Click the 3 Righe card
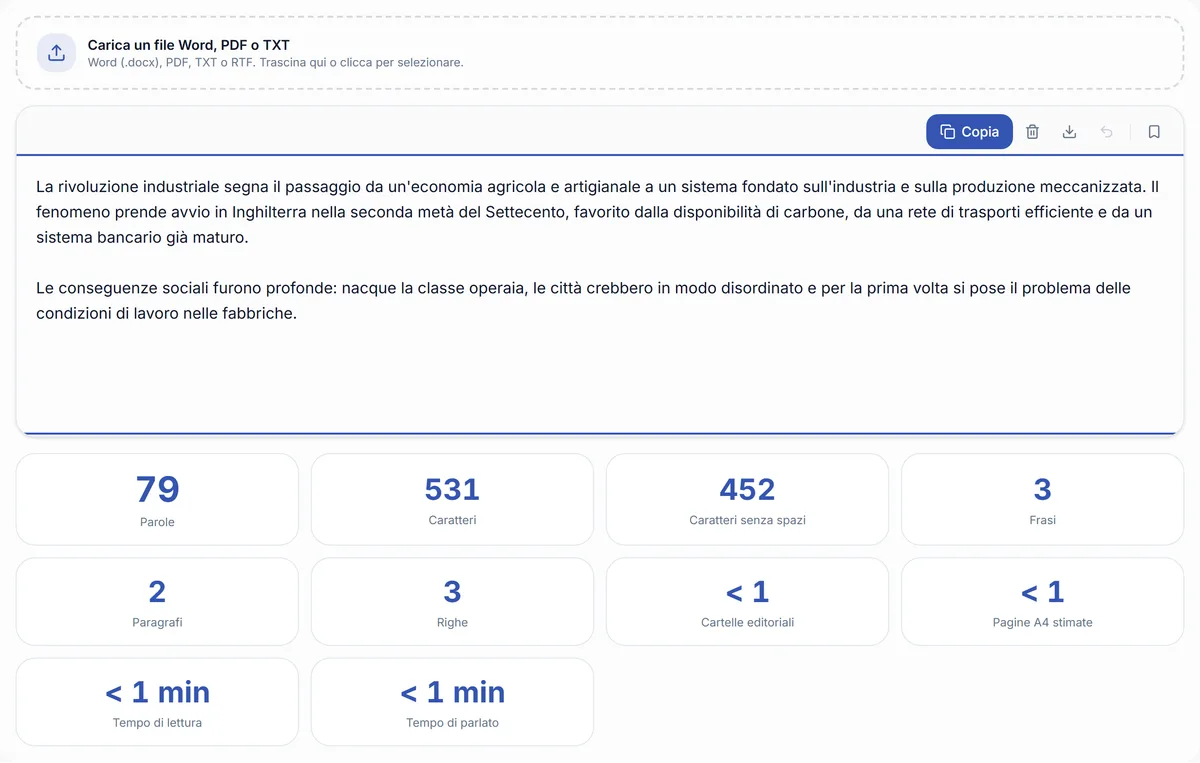Viewport: 1200px width, 763px height. coord(452,601)
